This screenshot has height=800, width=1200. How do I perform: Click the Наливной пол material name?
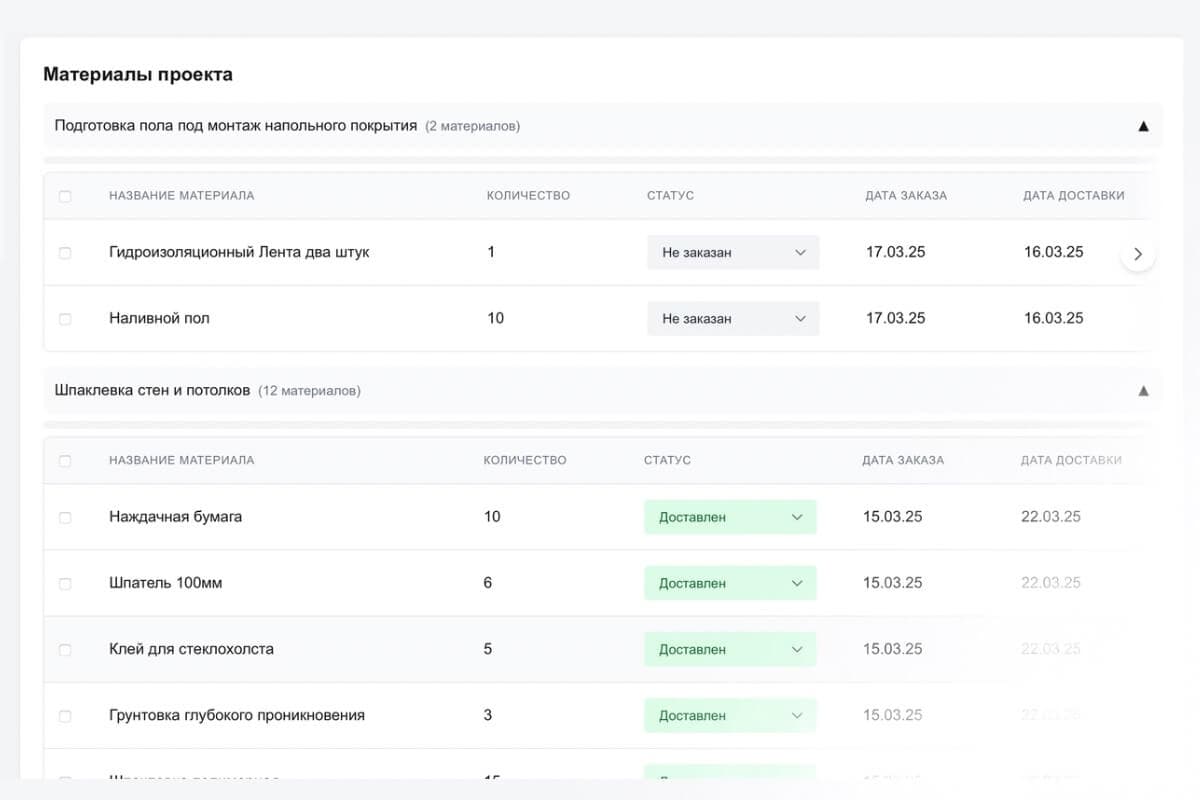[x=159, y=318]
